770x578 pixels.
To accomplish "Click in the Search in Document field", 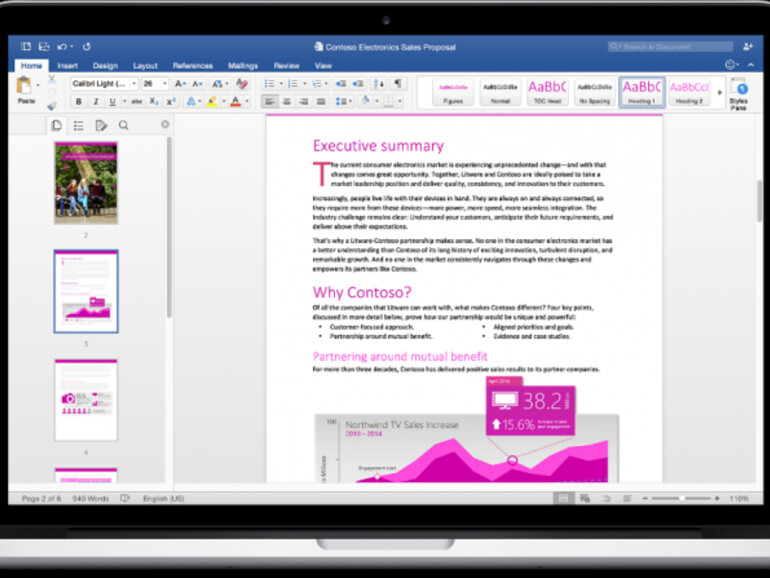I will tap(670, 47).
